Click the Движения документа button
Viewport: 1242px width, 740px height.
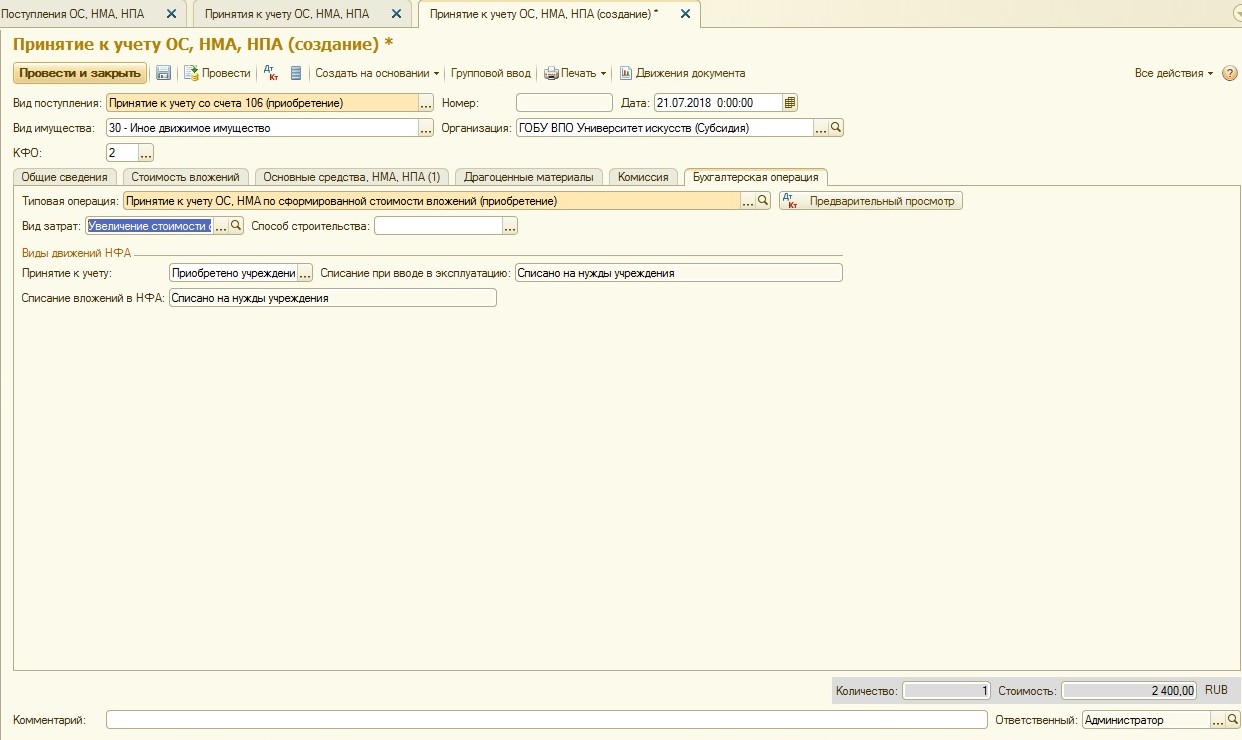pyautogui.click(x=682, y=73)
